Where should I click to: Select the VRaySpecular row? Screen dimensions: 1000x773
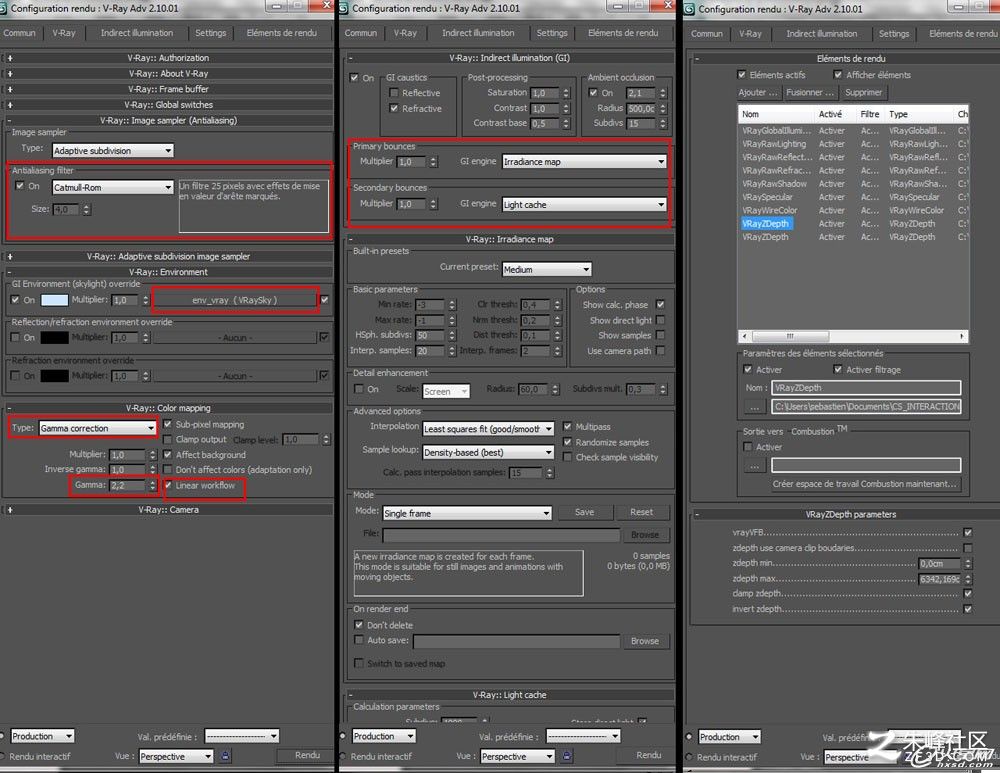click(853, 197)
